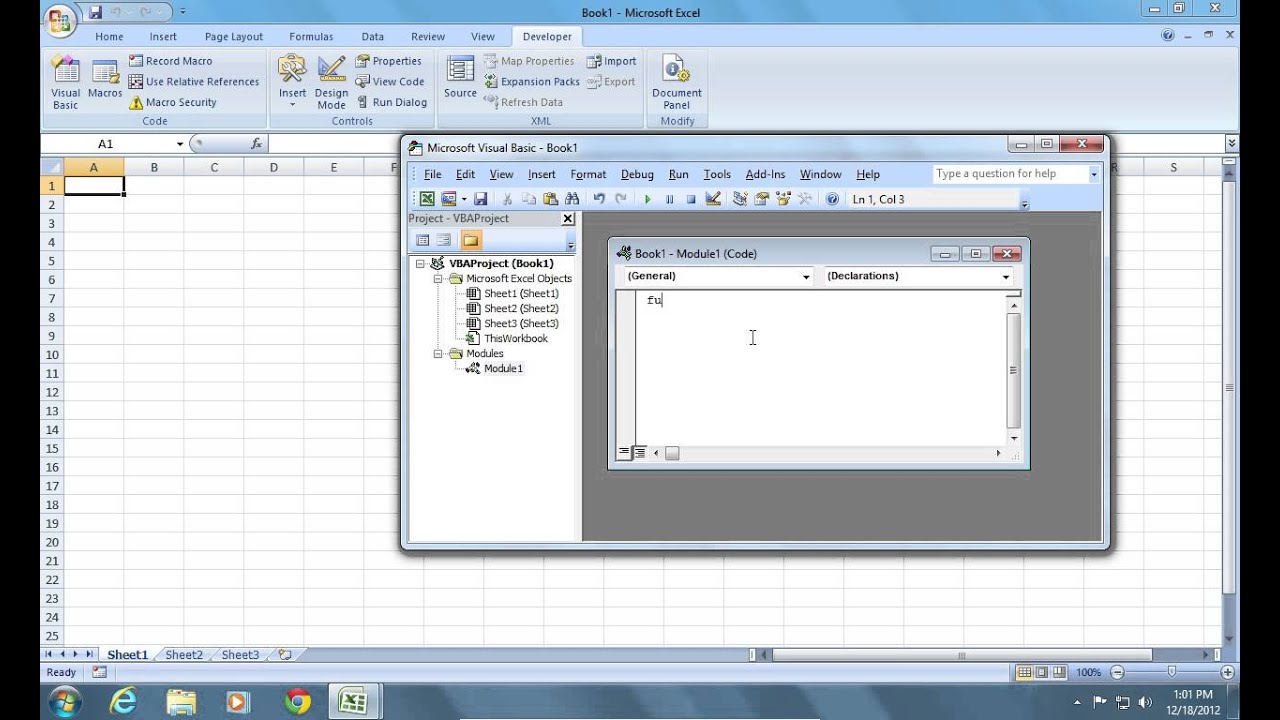Screen dimensions: 1280x720
Task: Switch to the Formulas ribbon tab
Action: tap(311, 37)
